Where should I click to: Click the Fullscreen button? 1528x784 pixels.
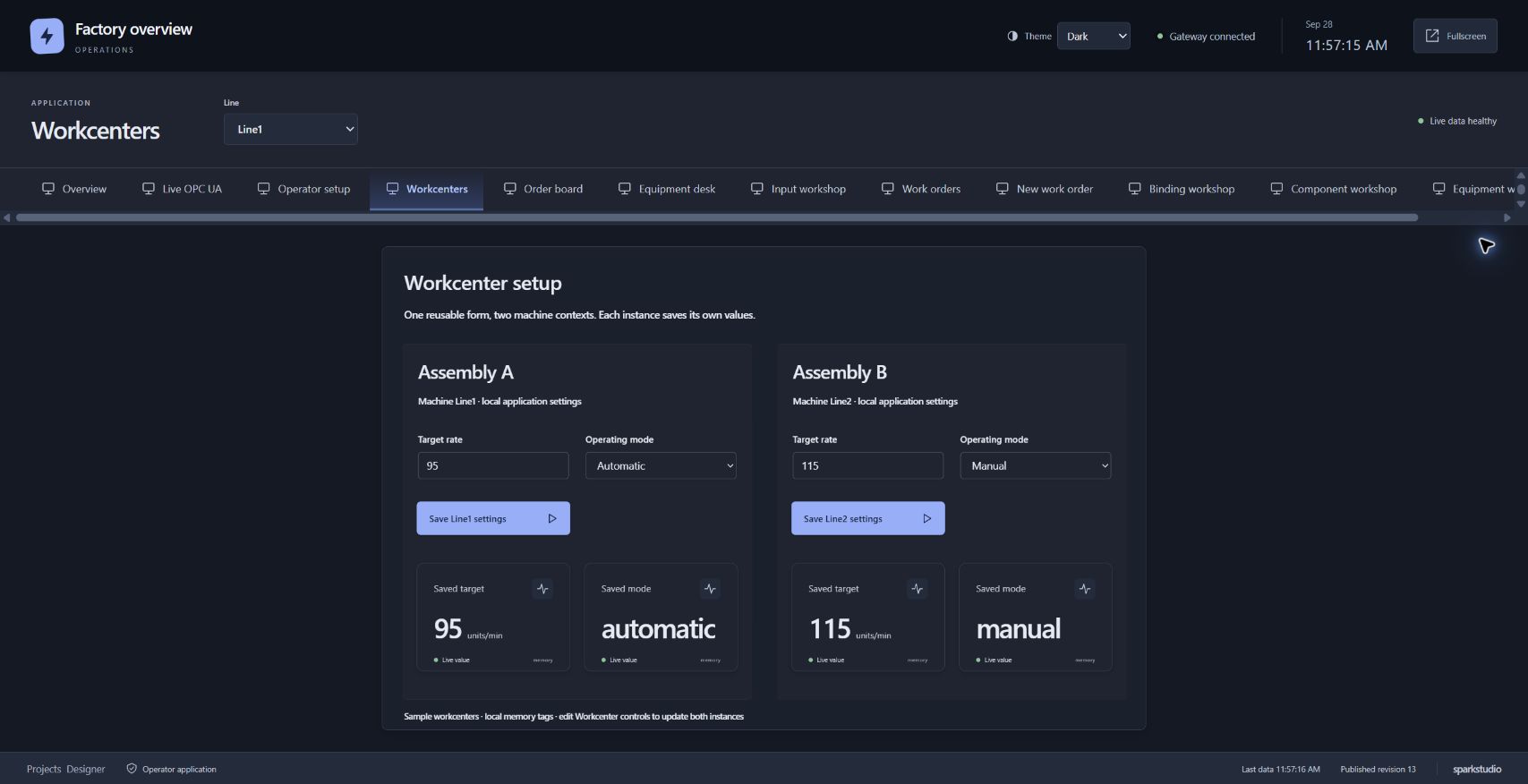tap(1455, 36)
